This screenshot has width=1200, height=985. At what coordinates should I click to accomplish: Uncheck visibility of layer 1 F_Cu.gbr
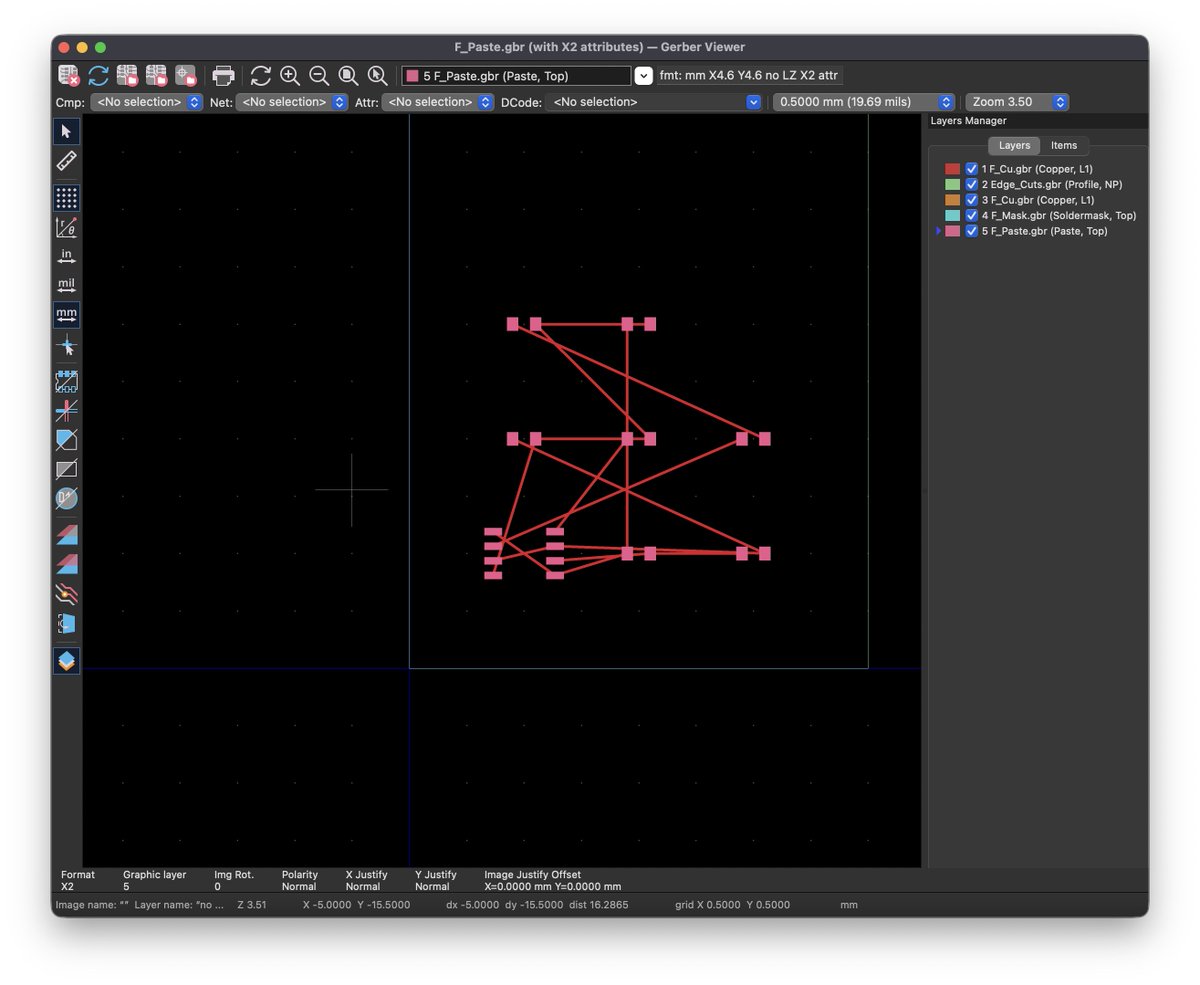click(971, 169)
